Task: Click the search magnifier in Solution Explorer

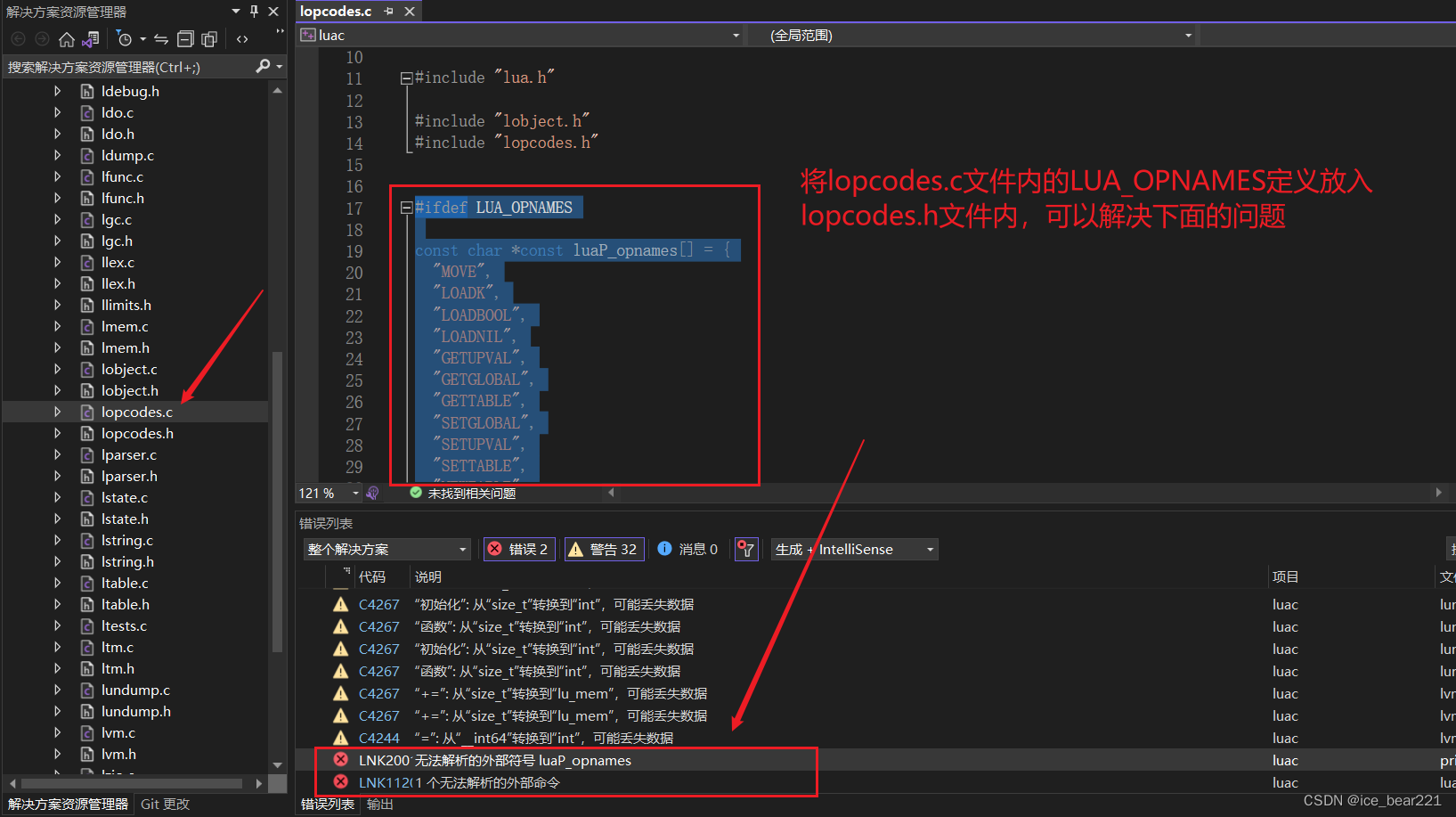Action: point(263,66)
